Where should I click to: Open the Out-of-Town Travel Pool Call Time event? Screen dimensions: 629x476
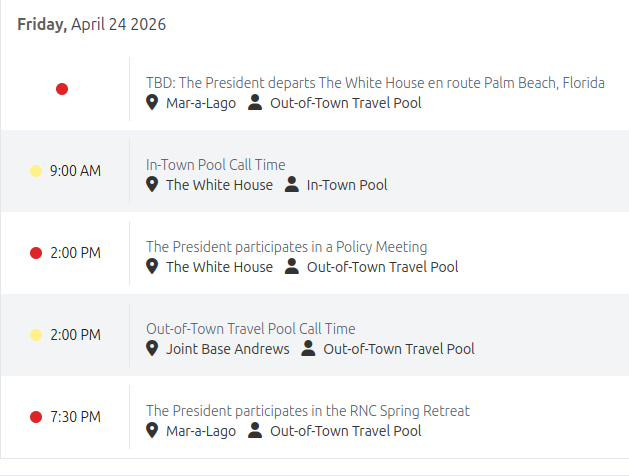tap(251, 329)
